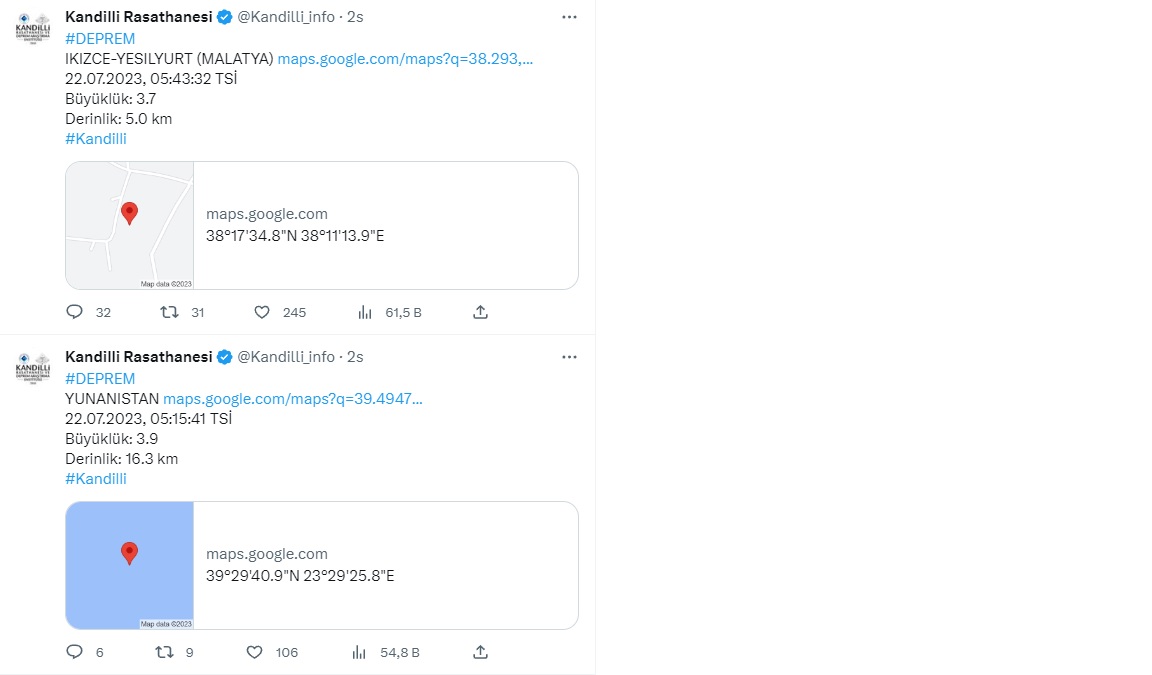Screen dimensions: 1152x675
Task: Open Kandilli Rasathanesi profile from the first tweet
Action: (138, 17)
